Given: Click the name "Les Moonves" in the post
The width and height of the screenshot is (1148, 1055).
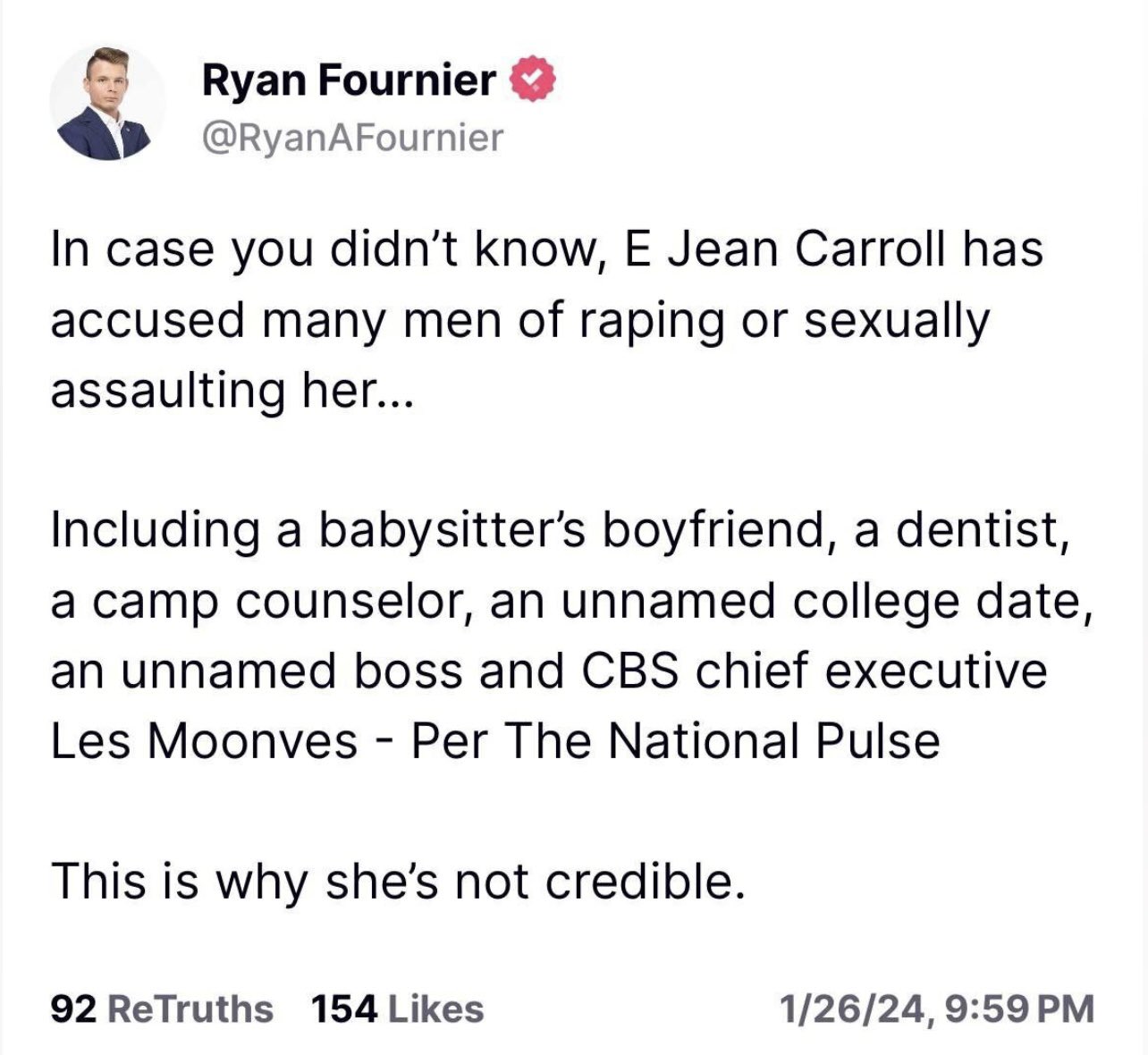Looking at the screenshot, I should (204, 740).
